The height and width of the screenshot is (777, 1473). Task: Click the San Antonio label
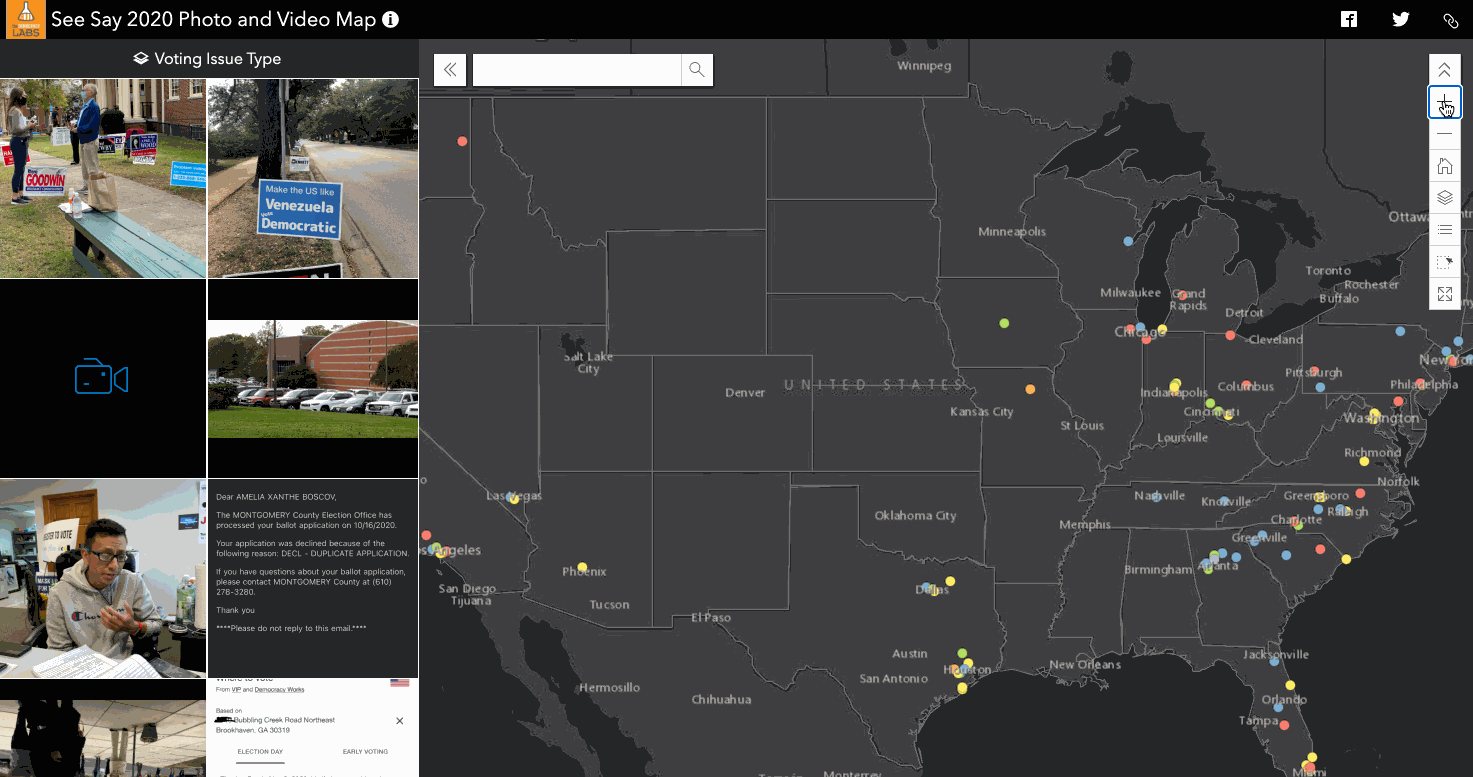pos(893,679)
